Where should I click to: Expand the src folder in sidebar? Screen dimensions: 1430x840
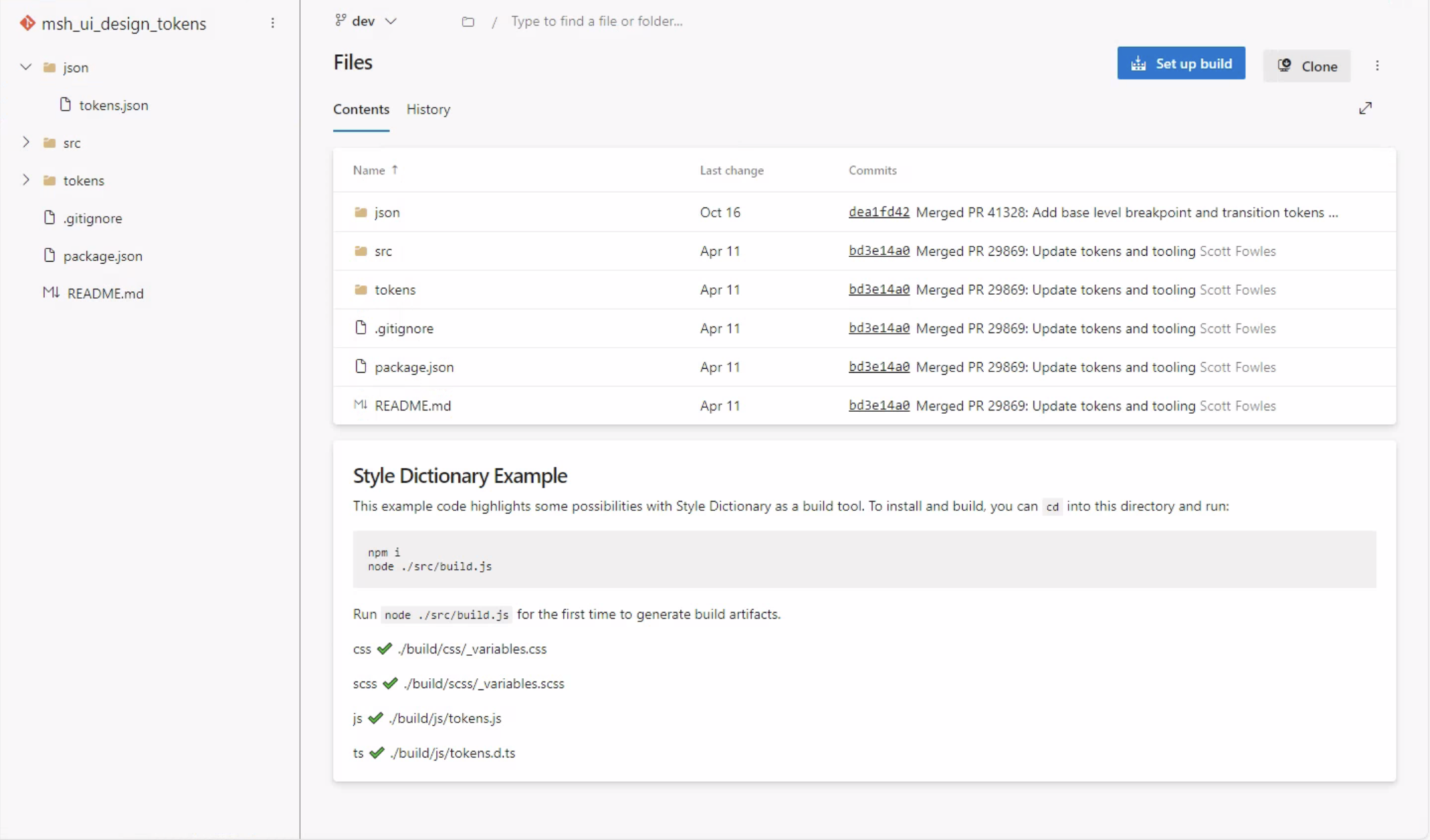[26, 142]
